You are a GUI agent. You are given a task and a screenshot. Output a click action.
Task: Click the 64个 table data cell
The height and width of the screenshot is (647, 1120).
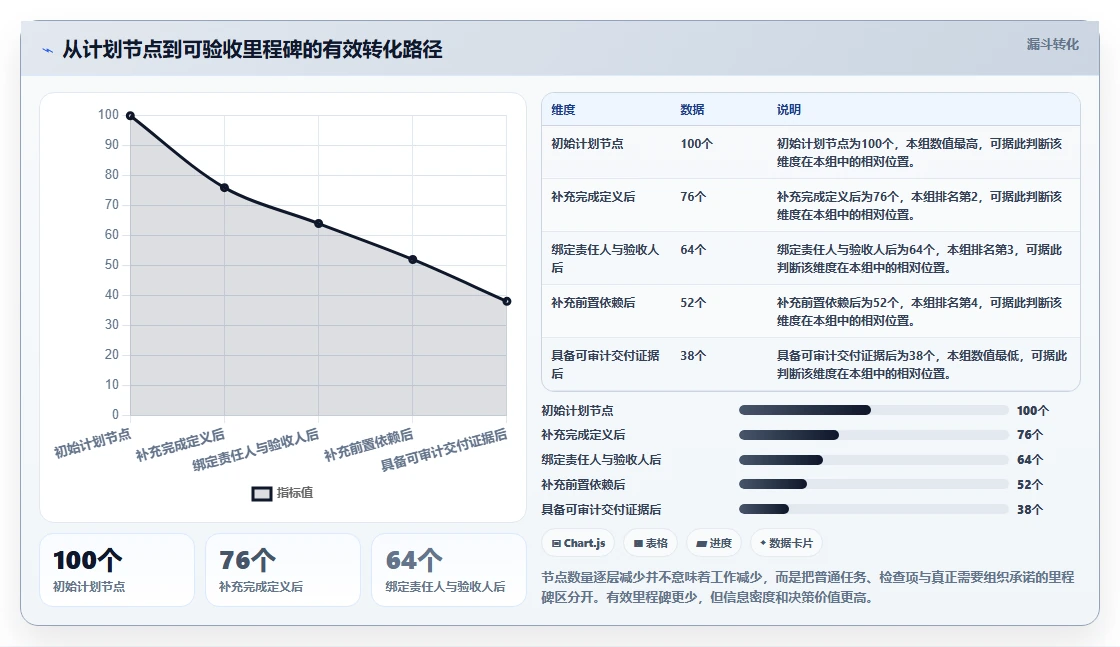tap(693, 250)
